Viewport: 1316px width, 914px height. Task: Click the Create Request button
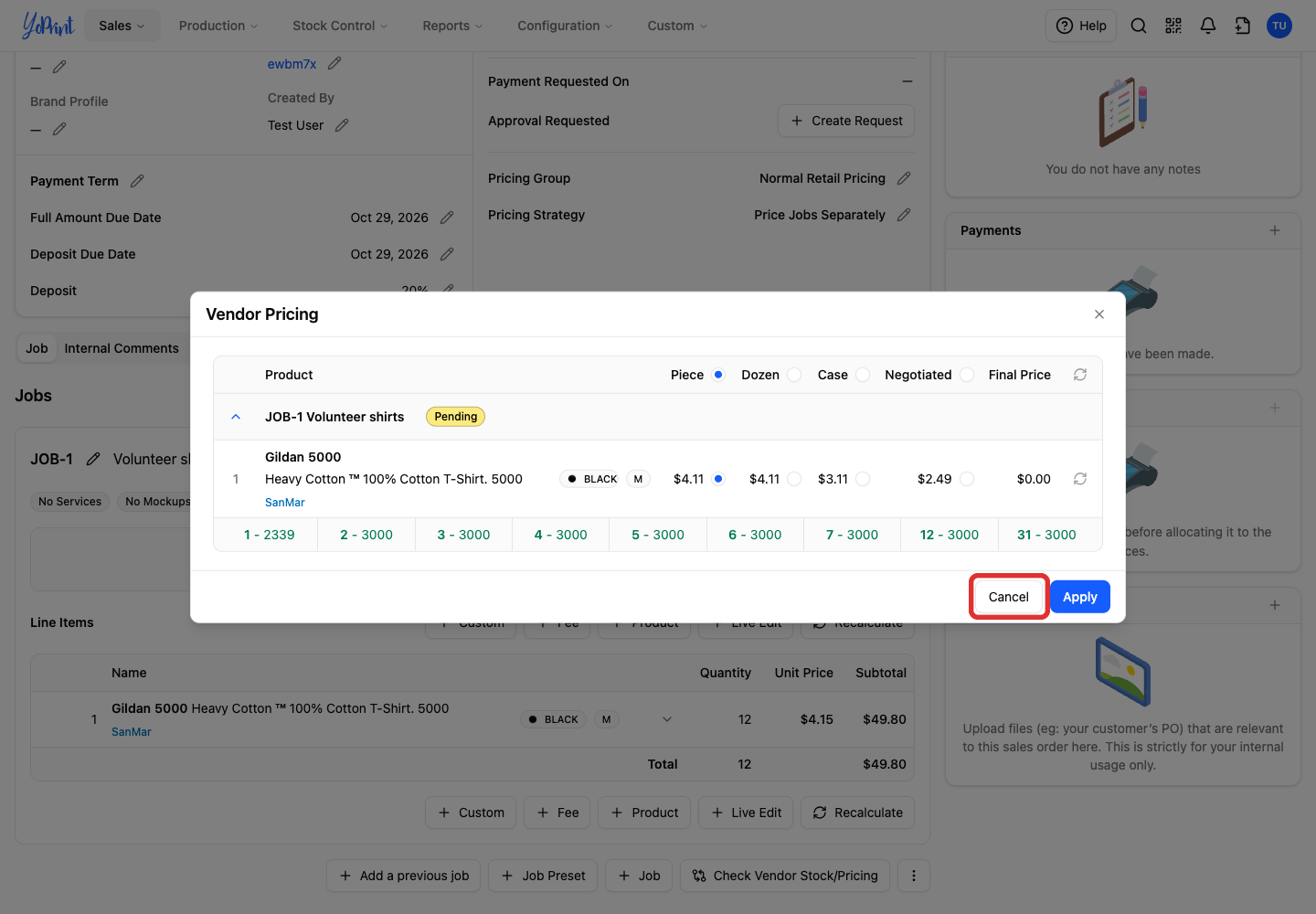click(x=846, y=121)
